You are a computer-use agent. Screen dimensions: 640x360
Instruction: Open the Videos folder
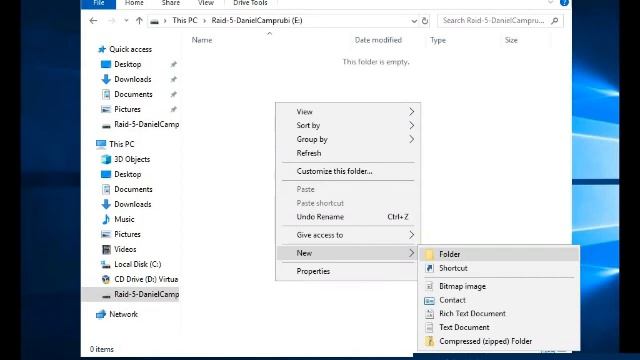click(x=125, y=249)
